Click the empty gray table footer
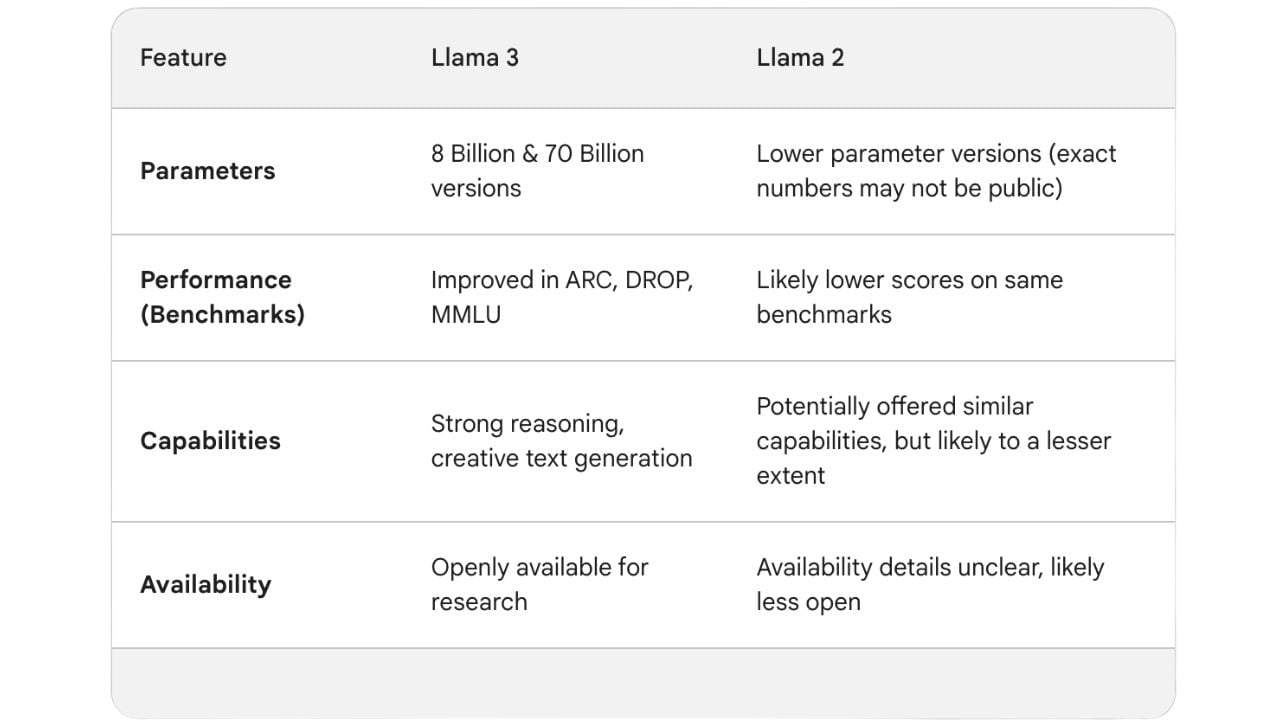The width and height of the screenshot is (1280, 720). point(642,682)
